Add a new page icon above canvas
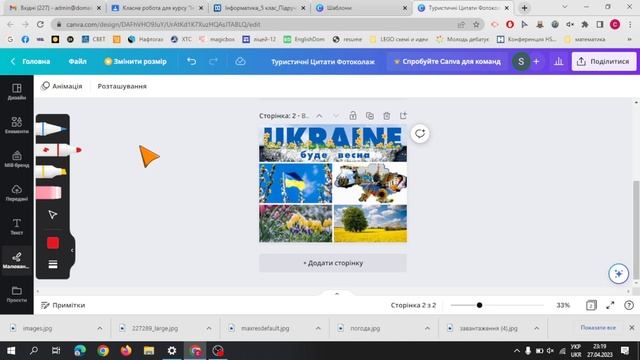Image resolution: width=640 pixels, height=360 pixels. pos(403,116)
